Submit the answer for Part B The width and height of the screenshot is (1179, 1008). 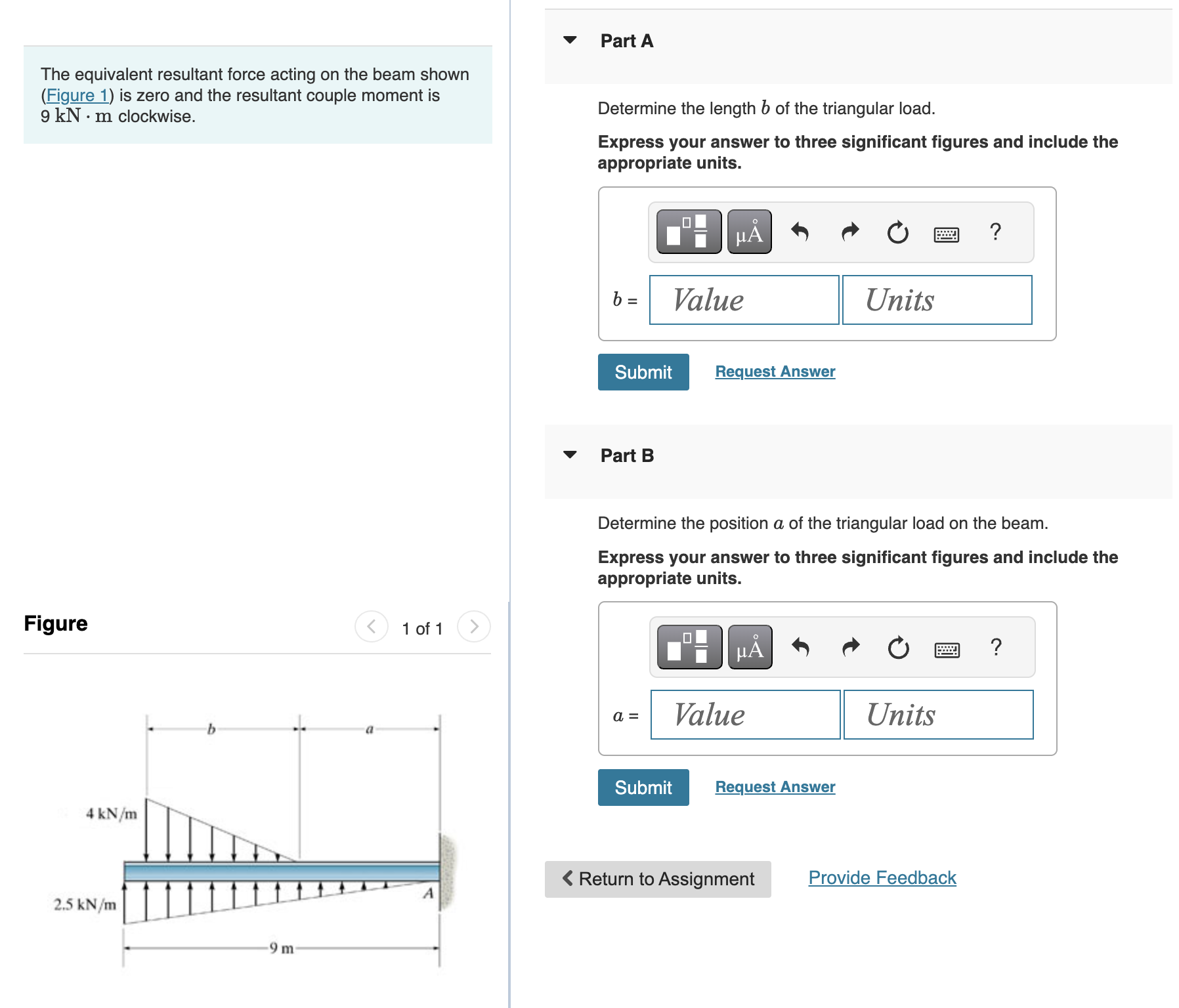tap(643, 787)
